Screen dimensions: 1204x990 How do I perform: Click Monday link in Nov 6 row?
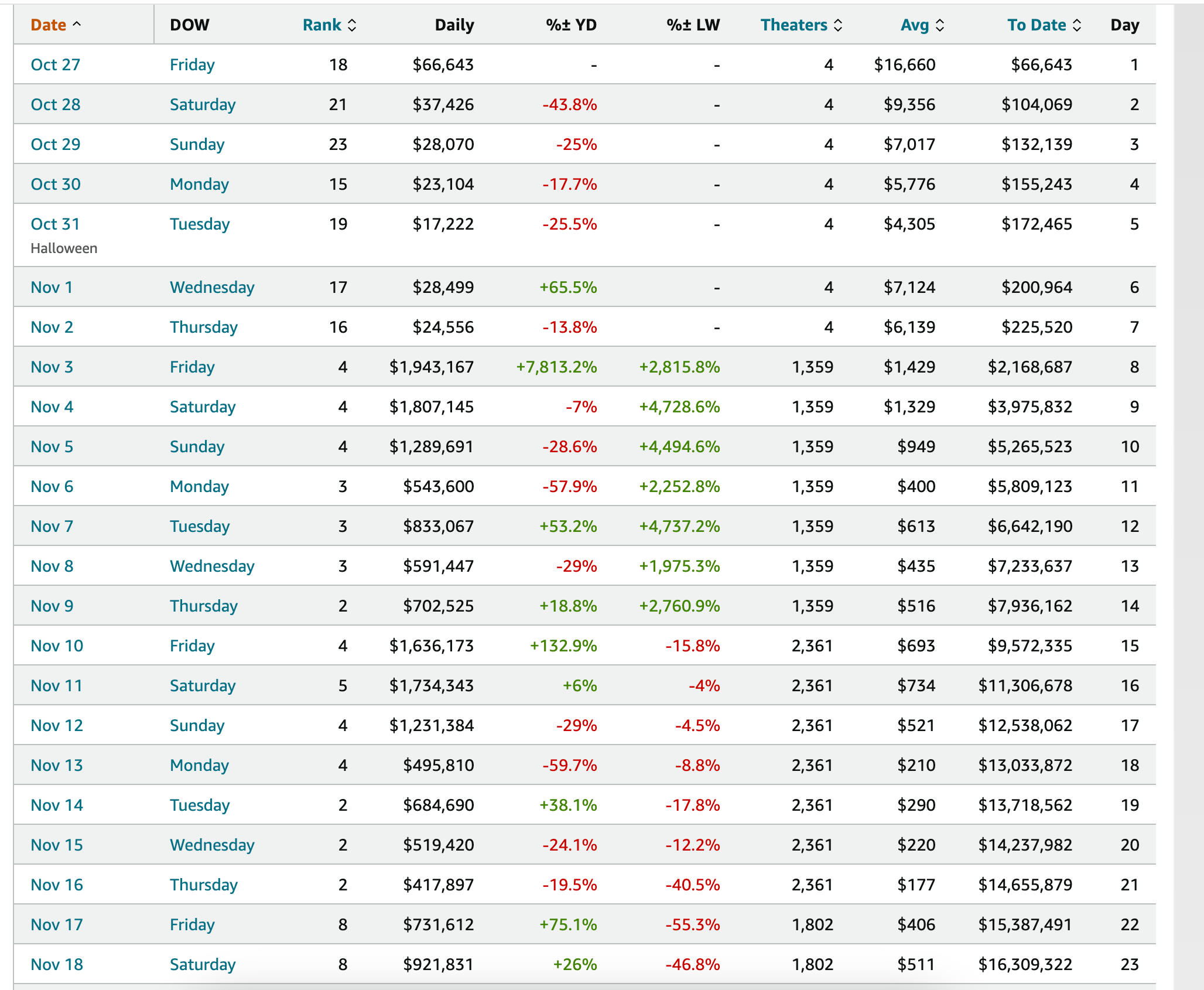pos(199,486)
